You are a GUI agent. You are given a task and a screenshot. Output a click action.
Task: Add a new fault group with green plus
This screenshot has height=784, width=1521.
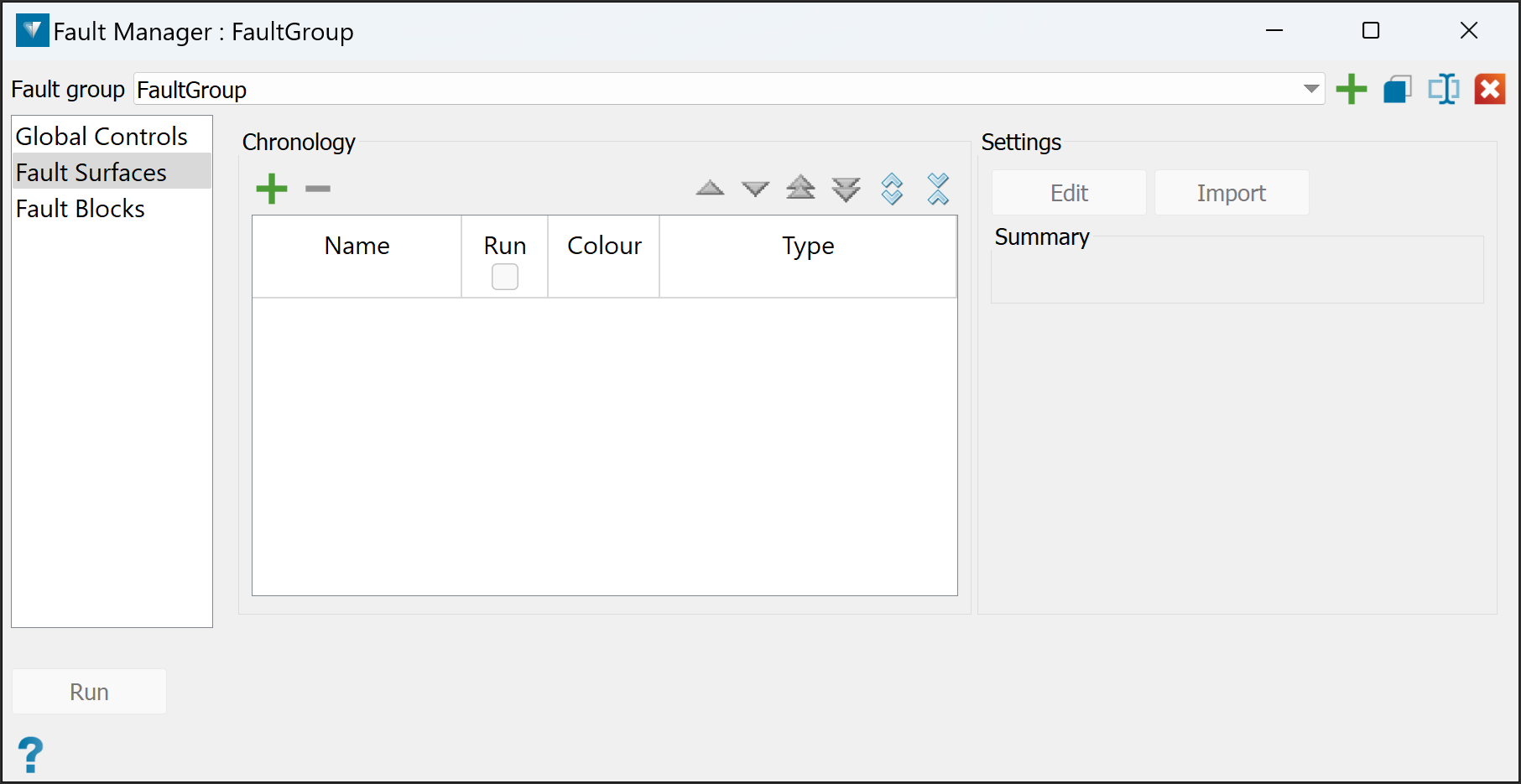click(x=1351, y=89)
